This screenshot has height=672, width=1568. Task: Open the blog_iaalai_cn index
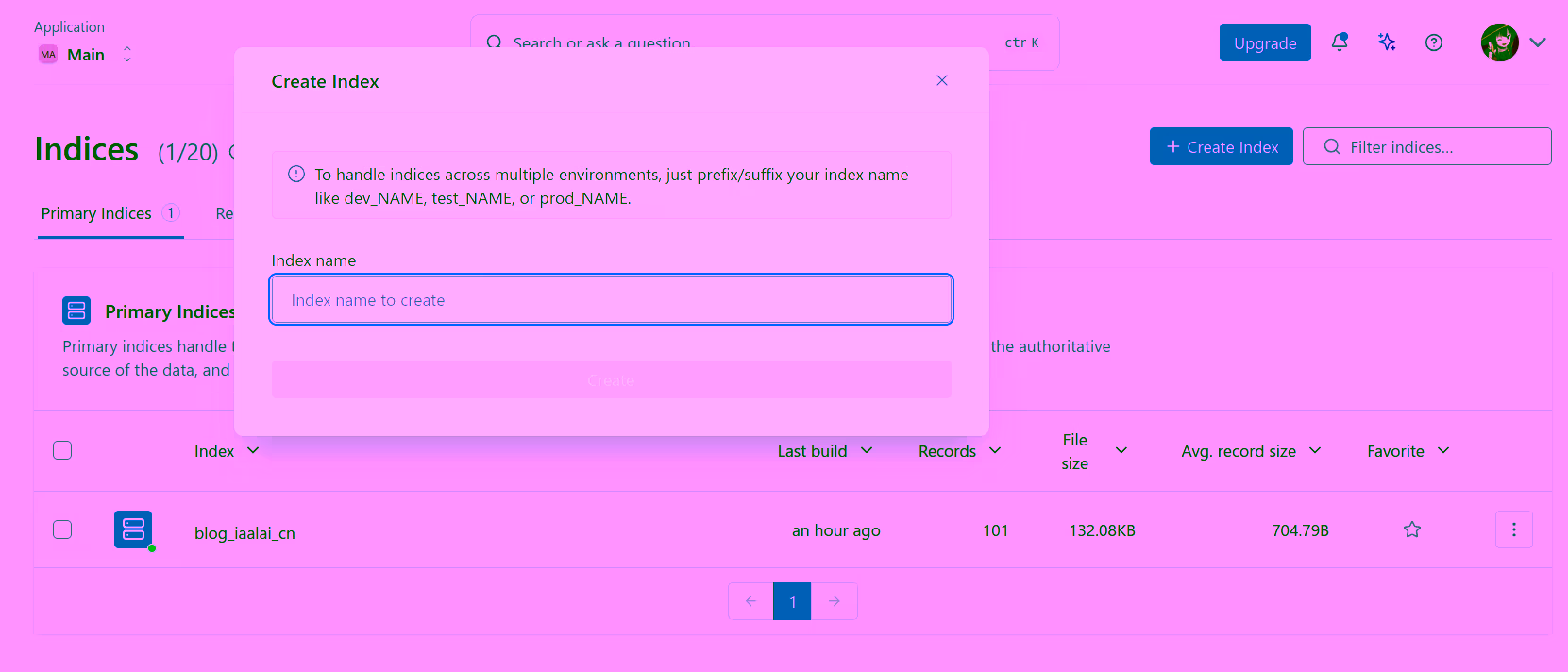244,533
